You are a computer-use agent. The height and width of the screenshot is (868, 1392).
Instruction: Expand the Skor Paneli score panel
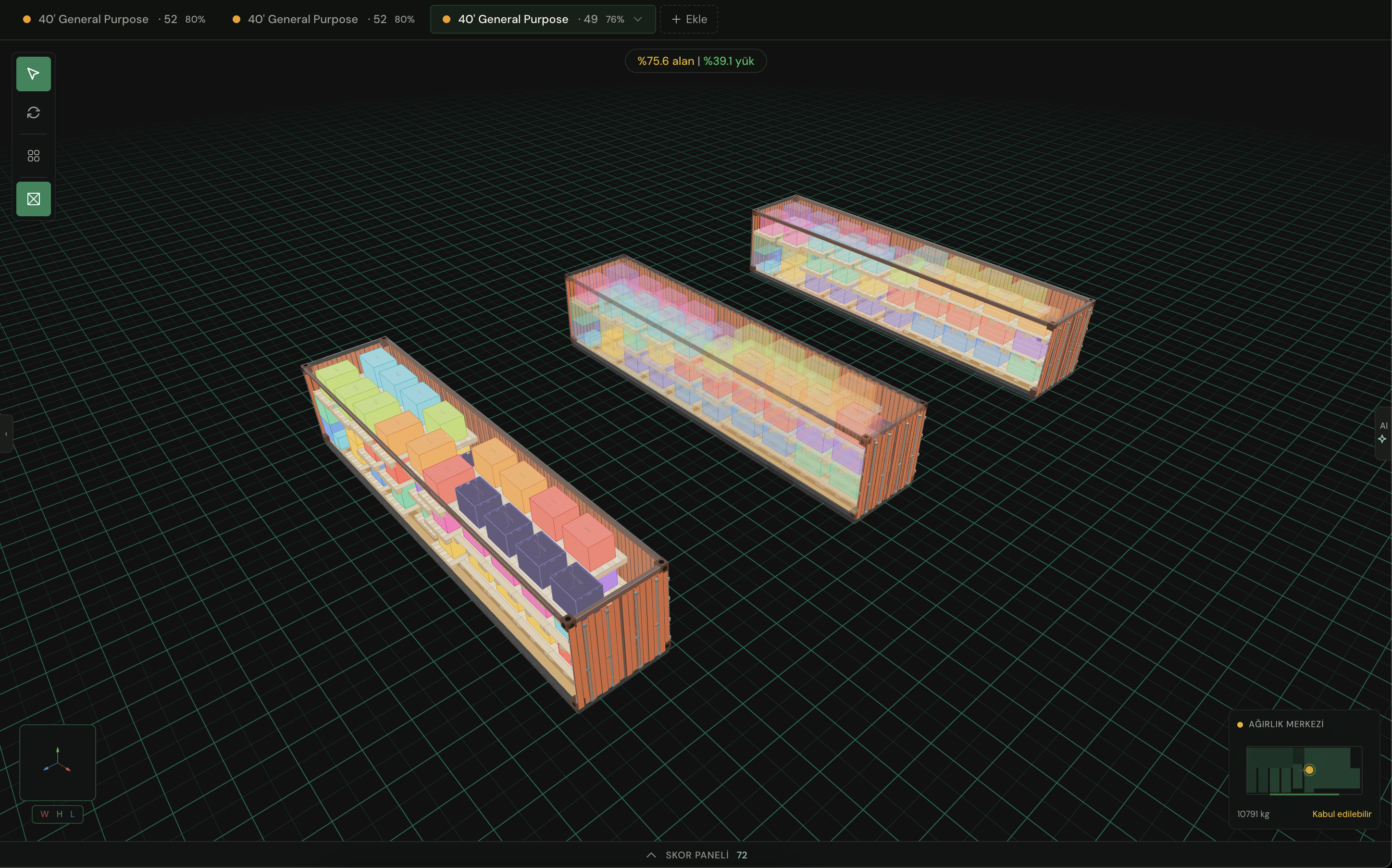pyautogui.click(x=696, y=855)
